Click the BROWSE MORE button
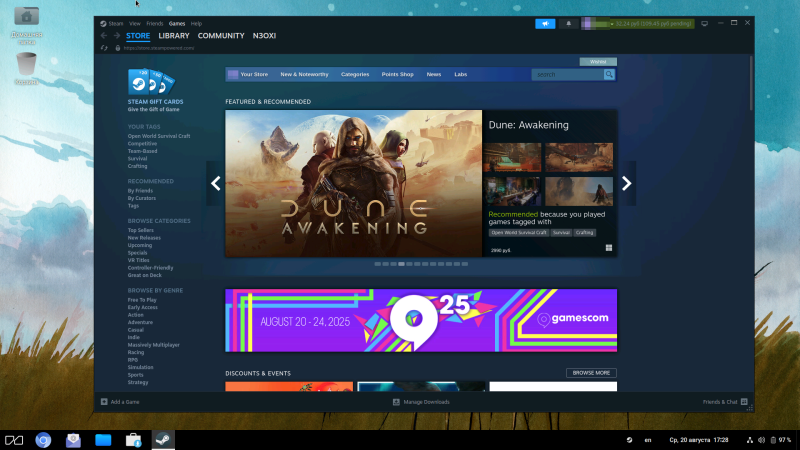The width and height of the screenshot is (800, 450). [591, 373]
